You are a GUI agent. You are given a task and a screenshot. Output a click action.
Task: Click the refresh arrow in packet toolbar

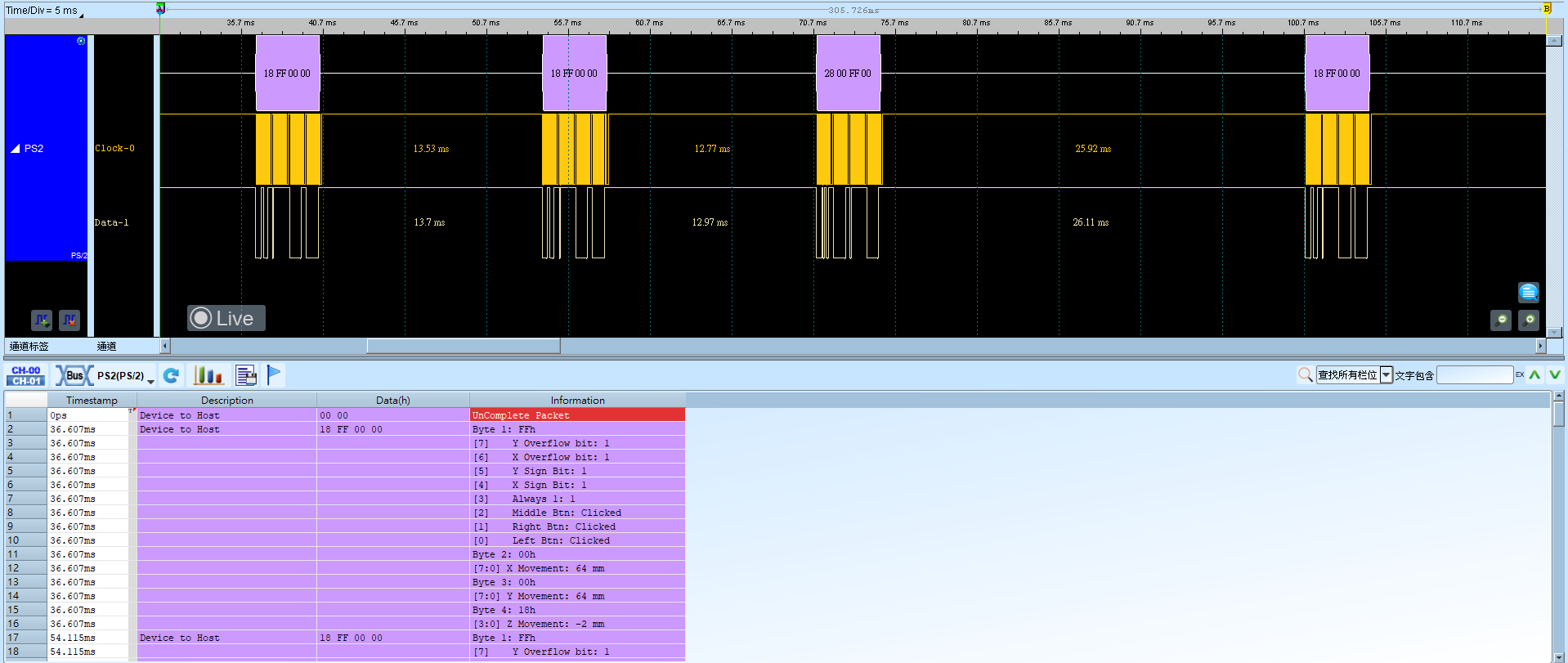tap(171, 375)
